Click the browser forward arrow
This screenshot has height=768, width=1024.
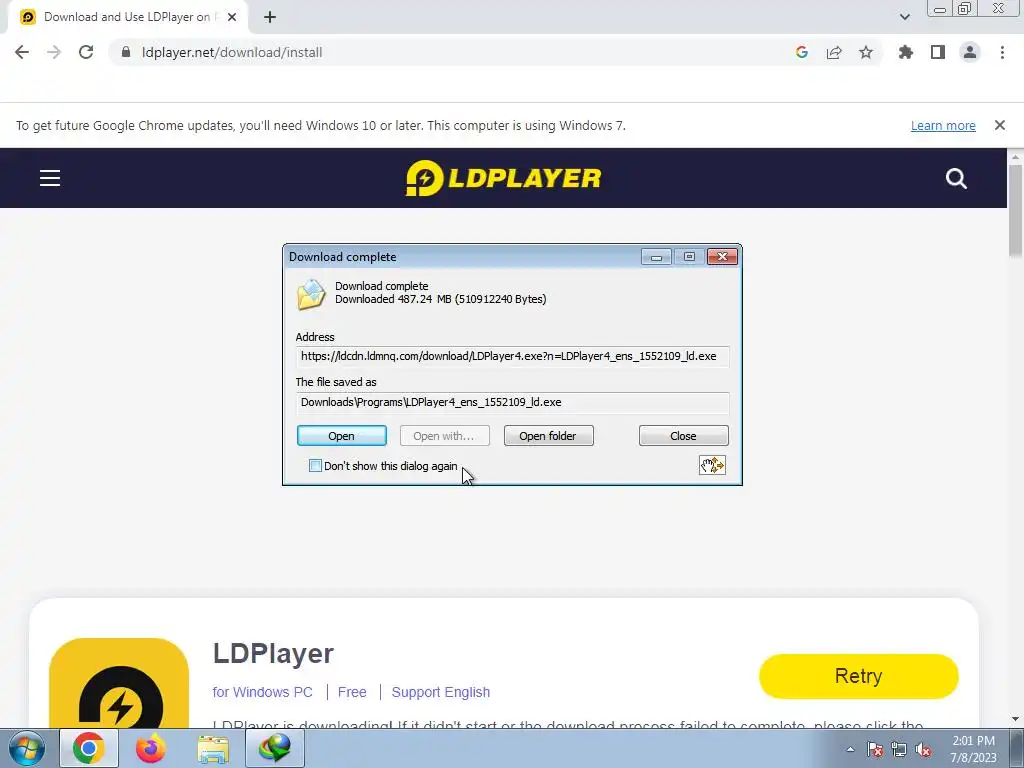pyautogui.click(x=54, y=52)
